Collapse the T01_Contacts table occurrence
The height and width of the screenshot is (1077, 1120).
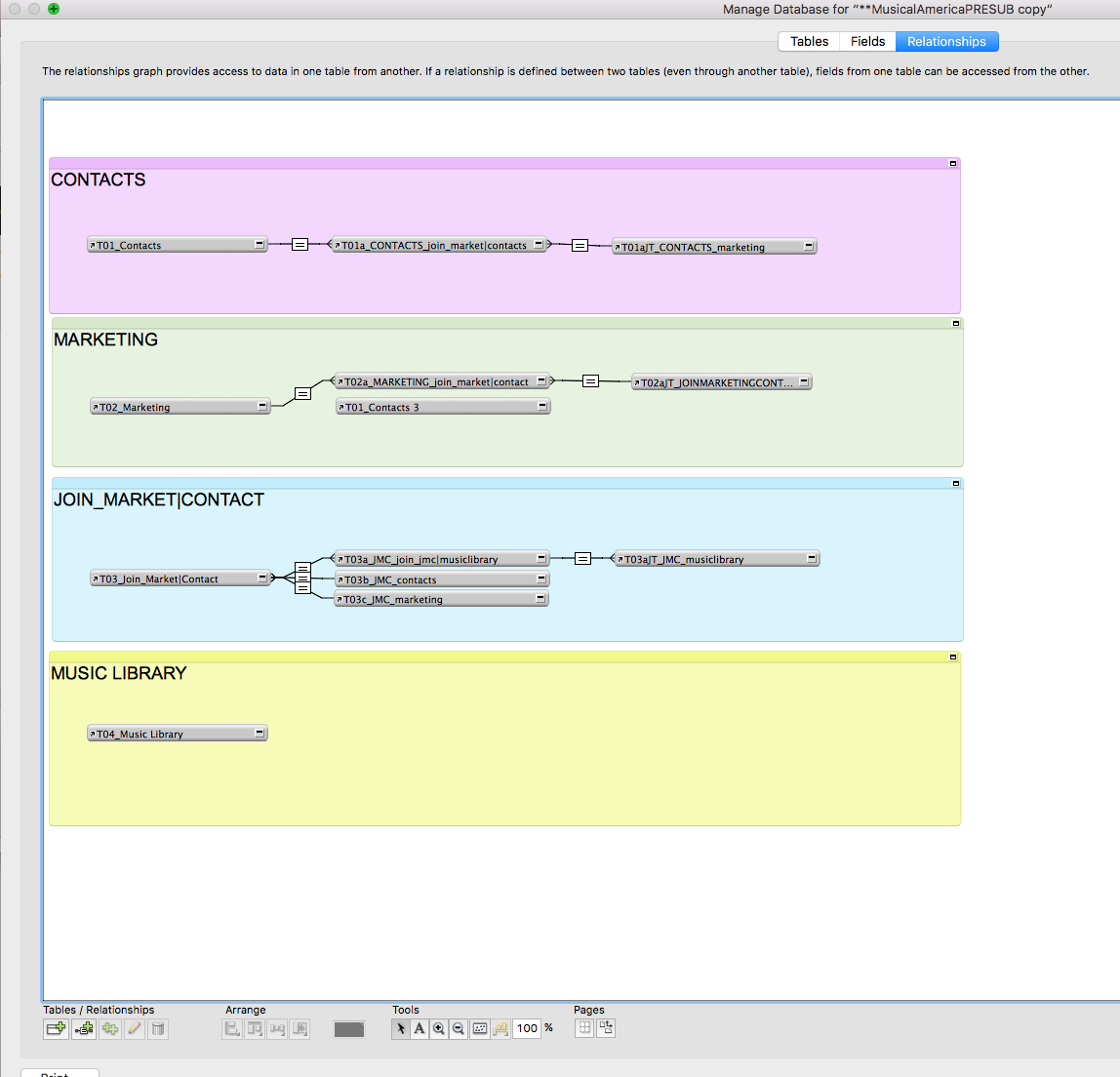(260, 244)
